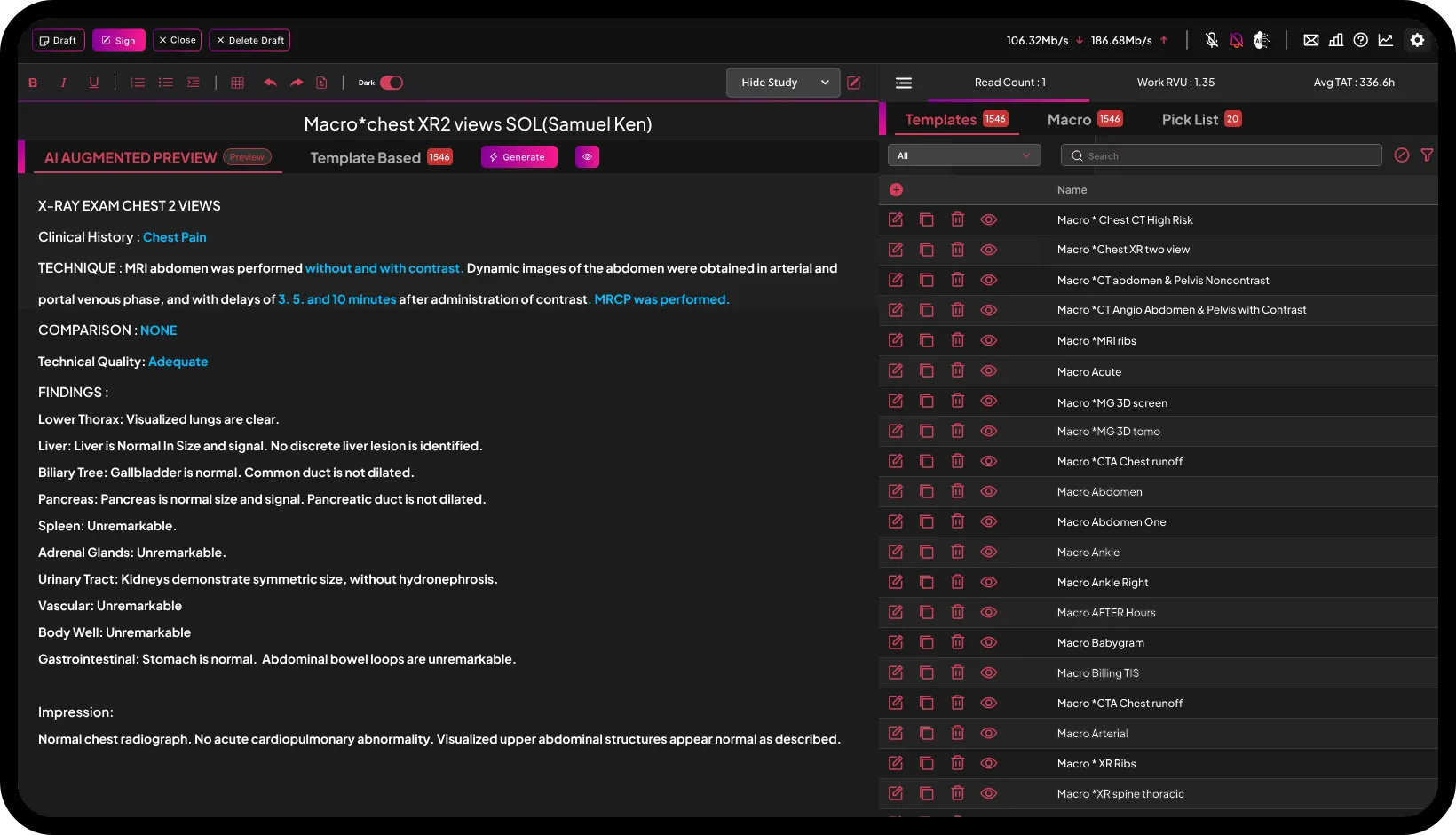The width and height of the screenshot is (1456, 835).
Task: Toggle the Dark mode switch
Action: [x=391, y=83]
